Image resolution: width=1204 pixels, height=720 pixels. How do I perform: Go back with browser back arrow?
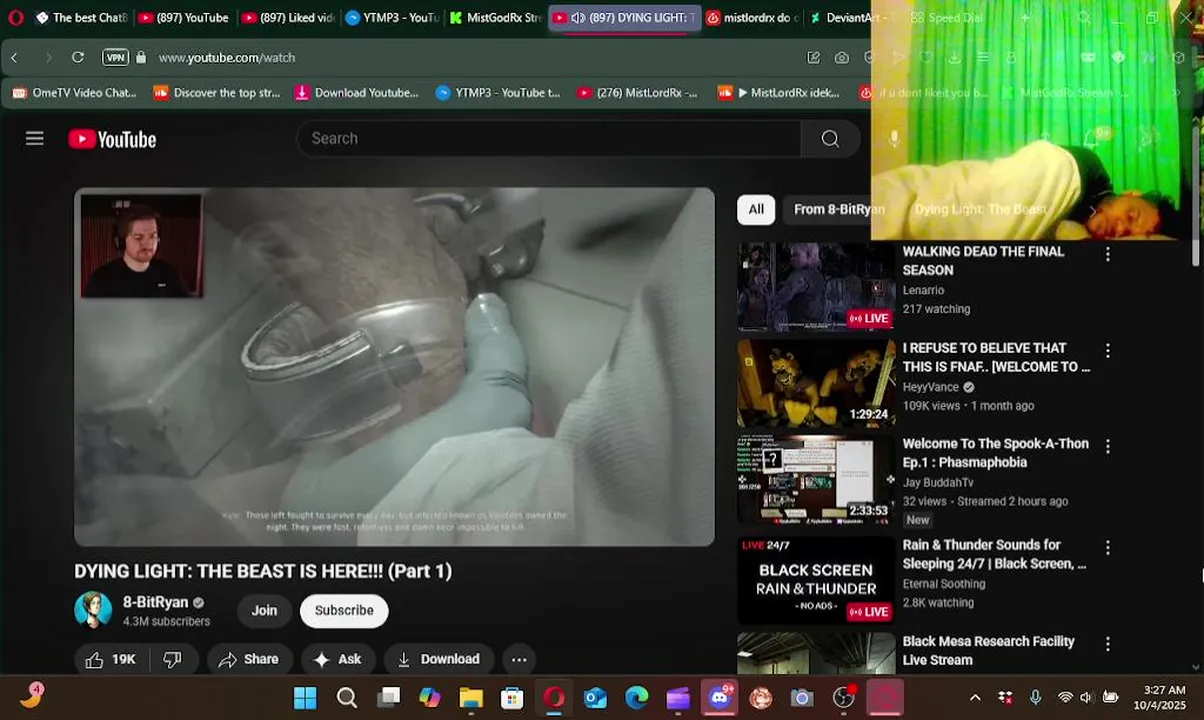click(x=15, y=58)
